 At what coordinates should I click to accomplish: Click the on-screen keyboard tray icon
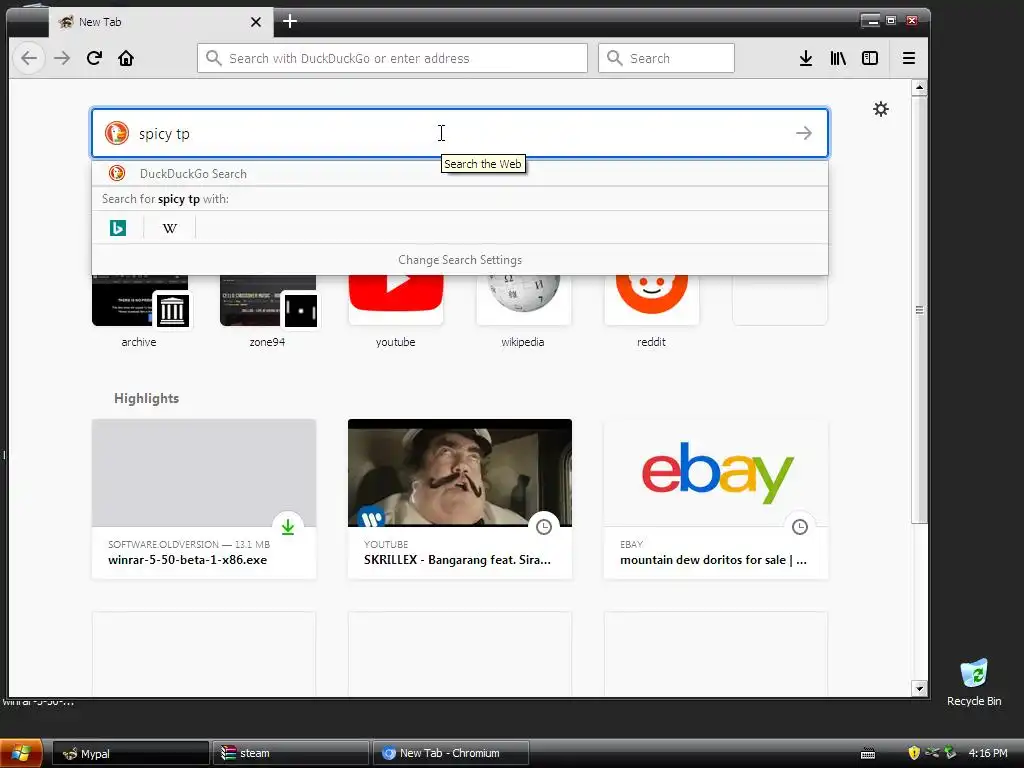coord(868,754)
